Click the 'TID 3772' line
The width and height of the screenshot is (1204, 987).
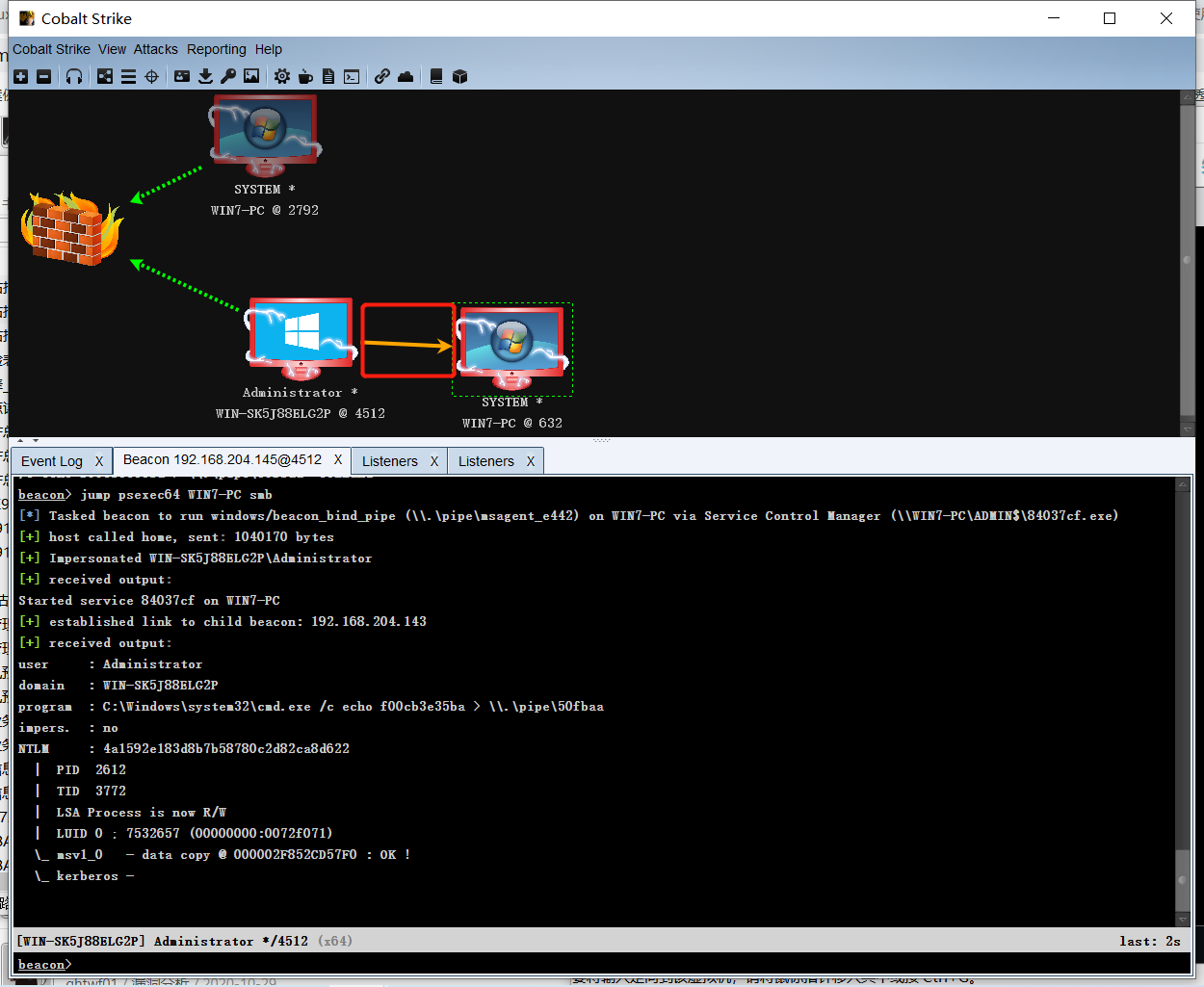click(92, 791)
